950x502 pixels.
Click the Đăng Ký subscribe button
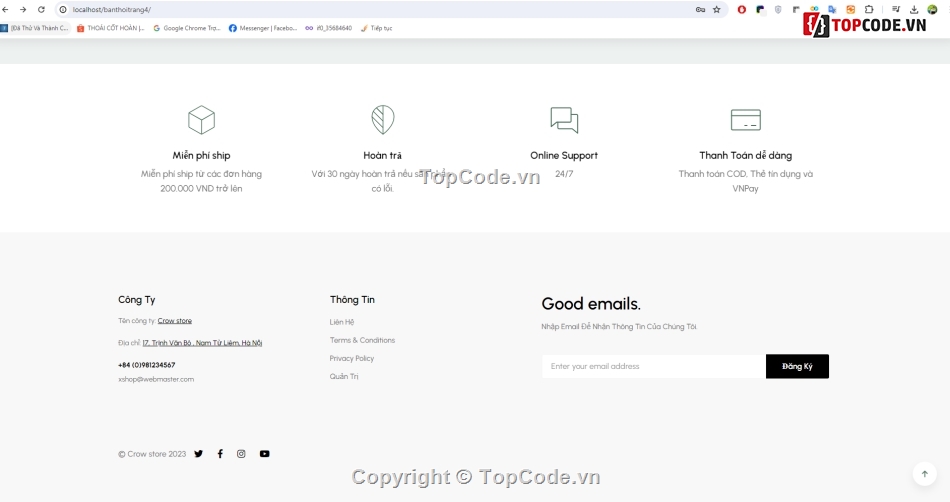click(797, 366)
